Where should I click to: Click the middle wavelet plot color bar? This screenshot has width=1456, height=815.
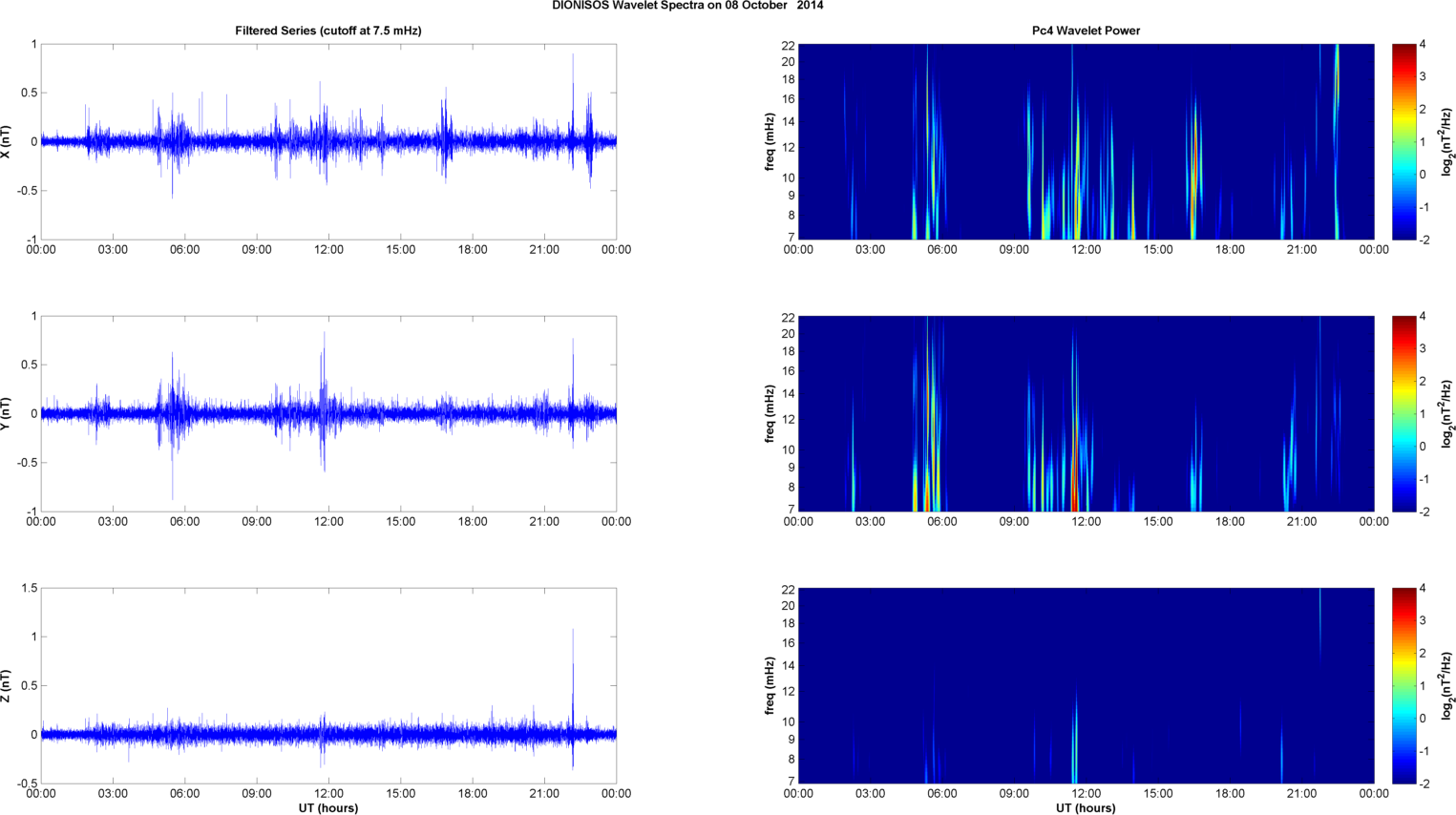[1403, 413]
